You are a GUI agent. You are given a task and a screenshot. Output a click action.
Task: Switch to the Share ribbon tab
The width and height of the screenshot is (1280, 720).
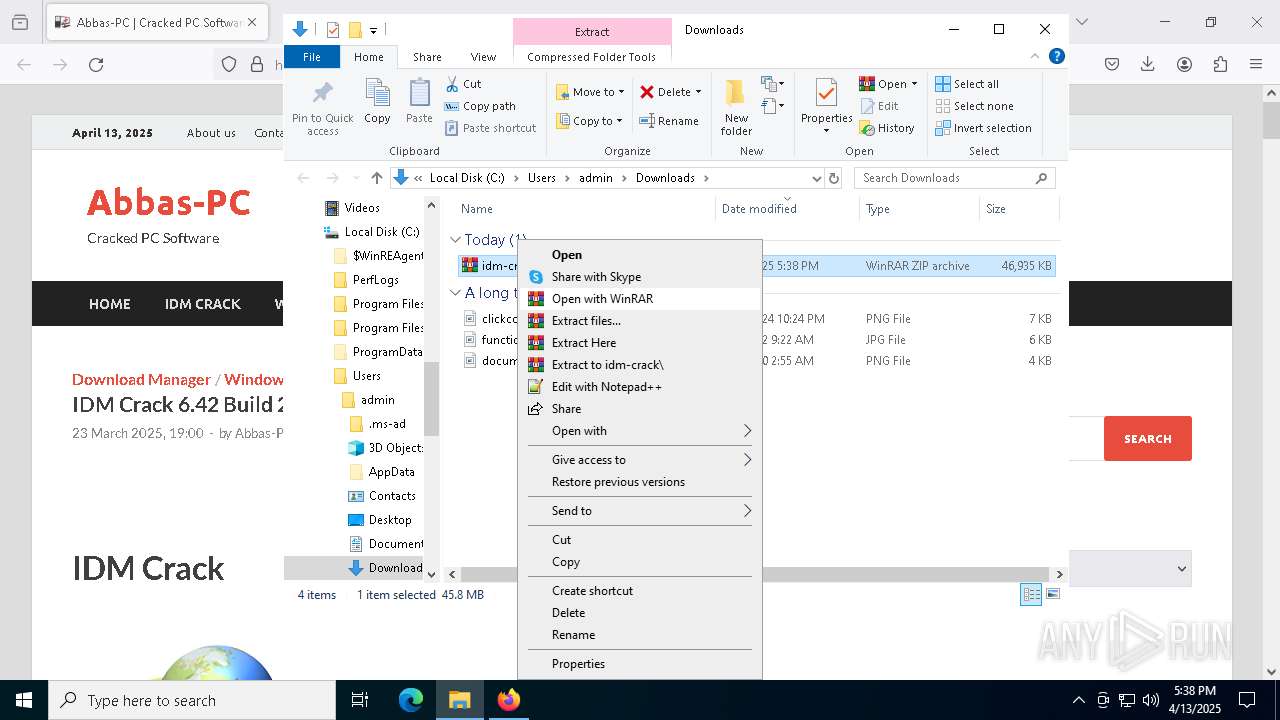click(427, 57)
